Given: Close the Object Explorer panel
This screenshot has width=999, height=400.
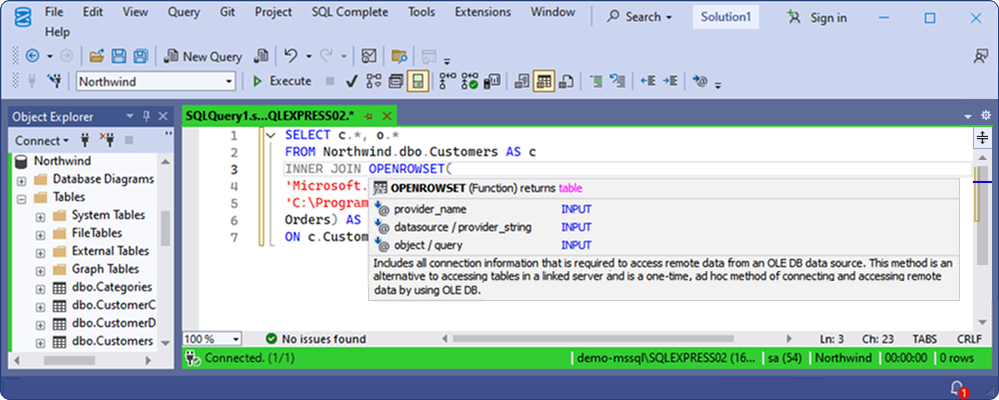Looking at the screenshot, I should [163, 117].
